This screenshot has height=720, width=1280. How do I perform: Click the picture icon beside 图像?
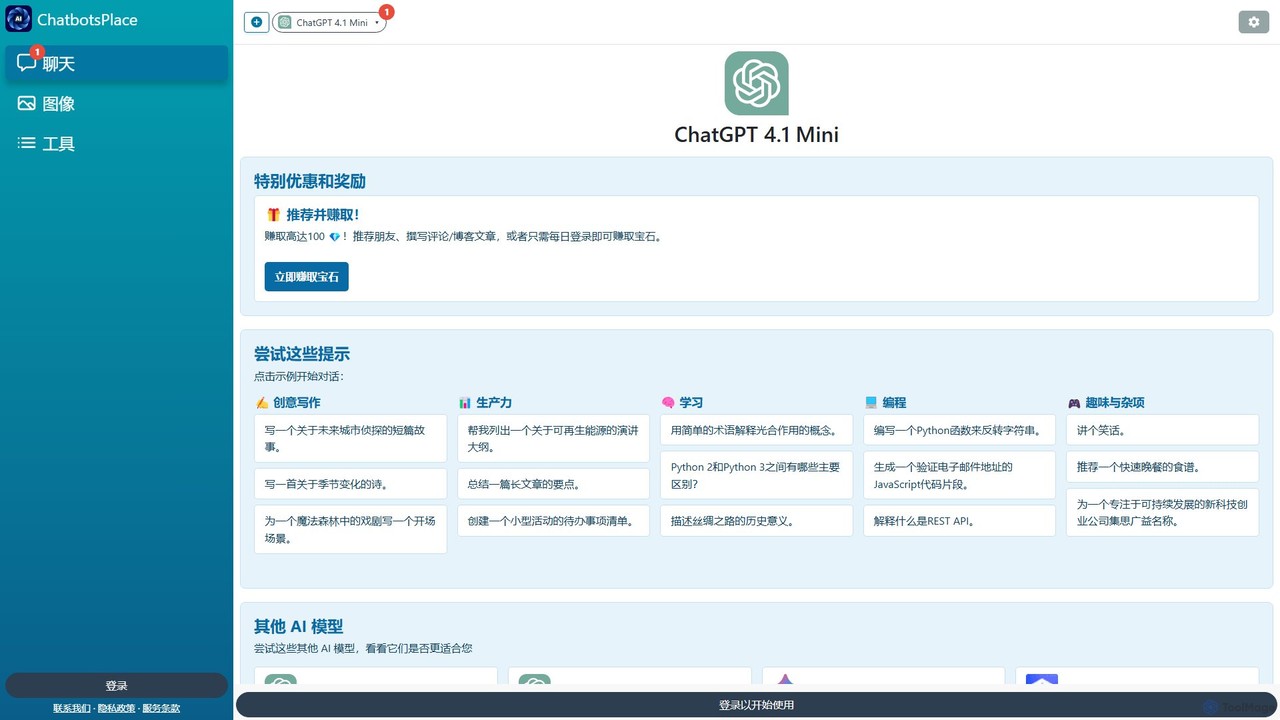pos(27,103)
